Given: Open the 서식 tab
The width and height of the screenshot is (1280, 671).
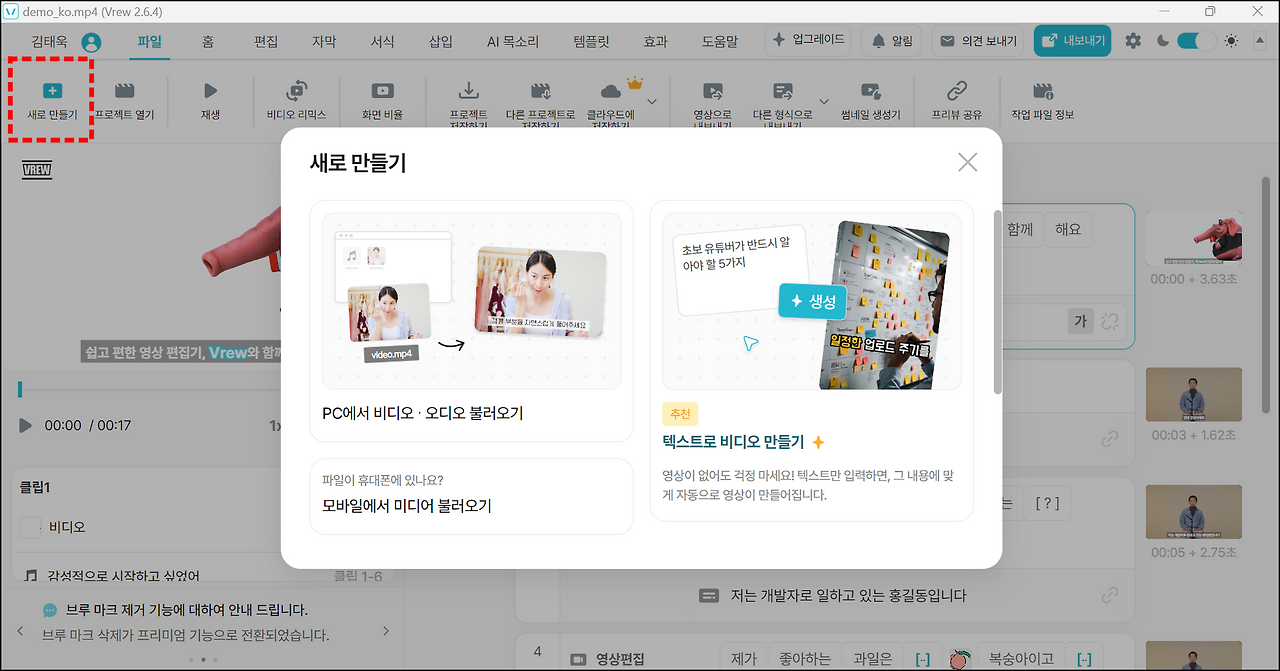Looking at the screenshot, I should coord(382,42).
